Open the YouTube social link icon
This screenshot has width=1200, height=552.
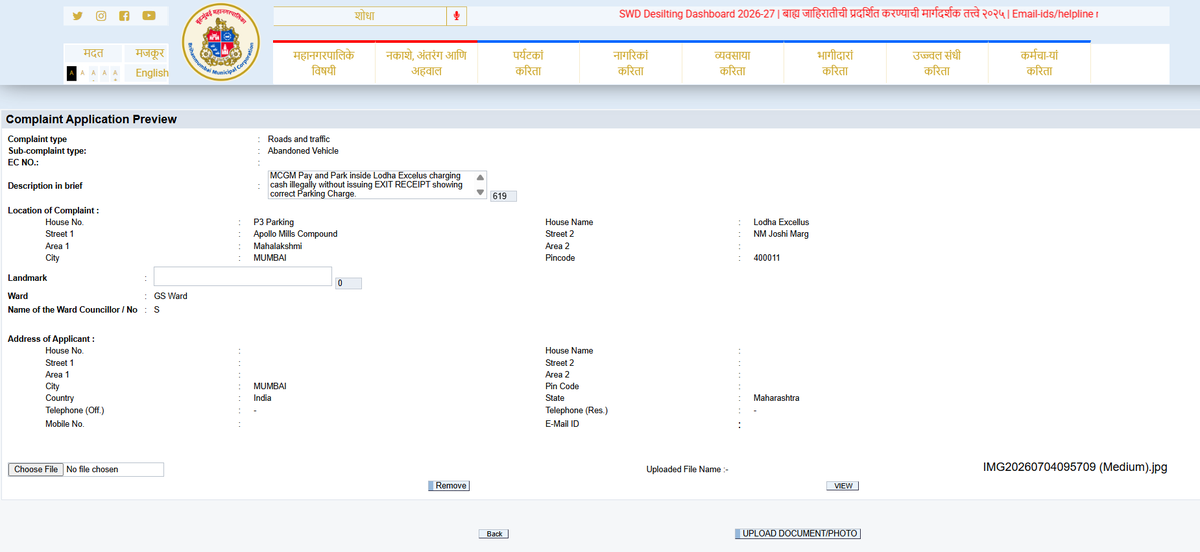149,16
